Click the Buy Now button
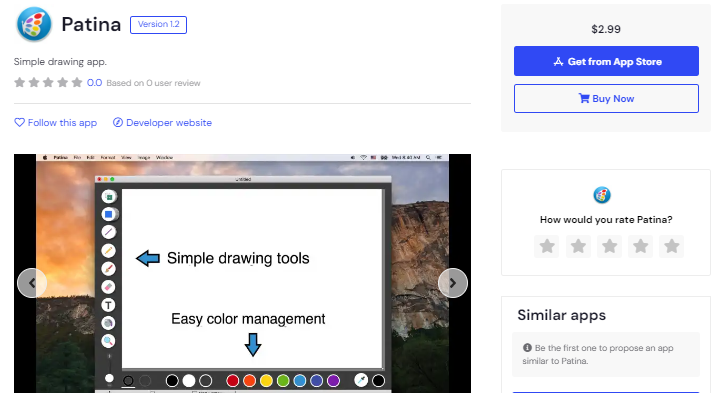The image size is (712, 393). click(x=606, y=99)
